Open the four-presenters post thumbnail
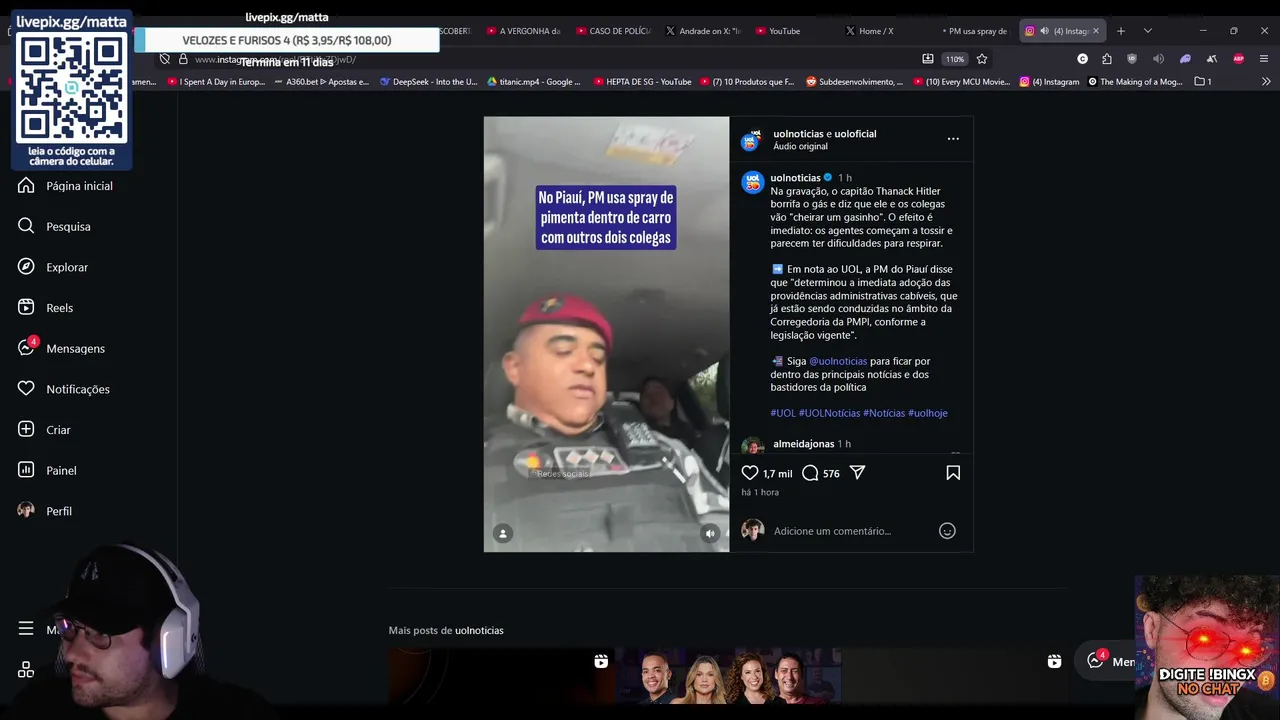Screen dimensions: 1280x720 click(727, 676)
